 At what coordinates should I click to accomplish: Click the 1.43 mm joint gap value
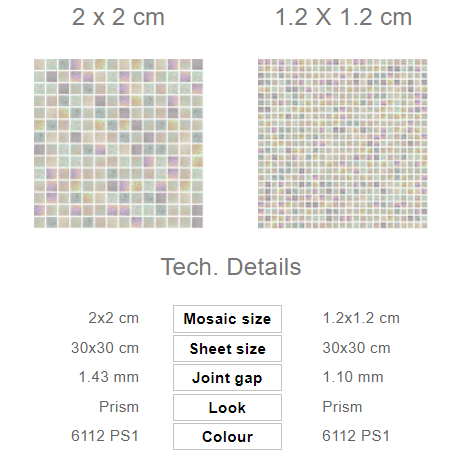click(x=109, y=377)
